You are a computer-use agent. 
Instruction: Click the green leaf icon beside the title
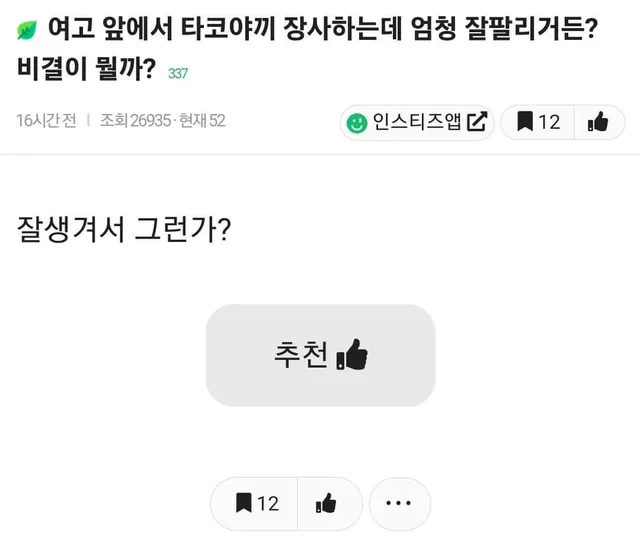(27, 31)
